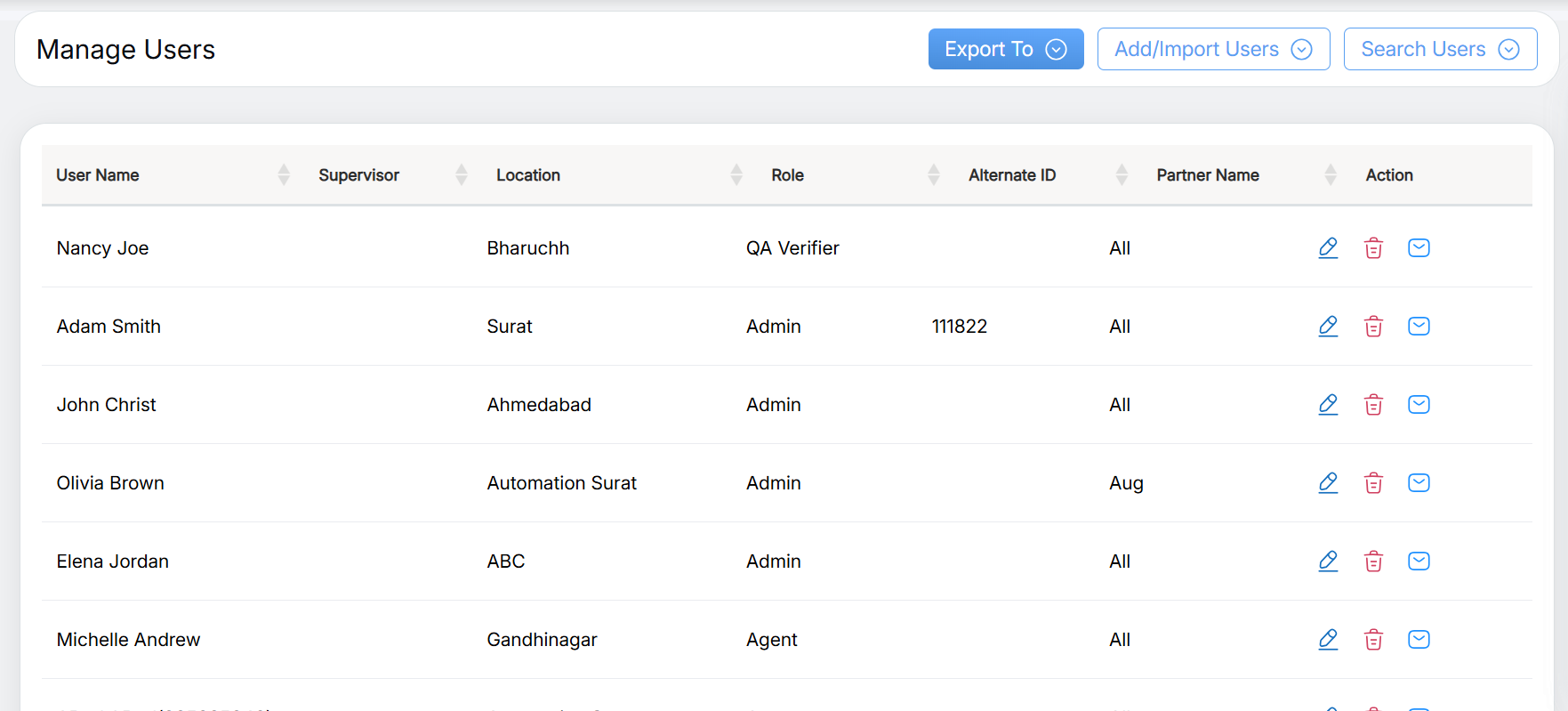Screen dimensions: 1568x711
Task: Expand the Search Users panel
Action: click(1439, 49)
